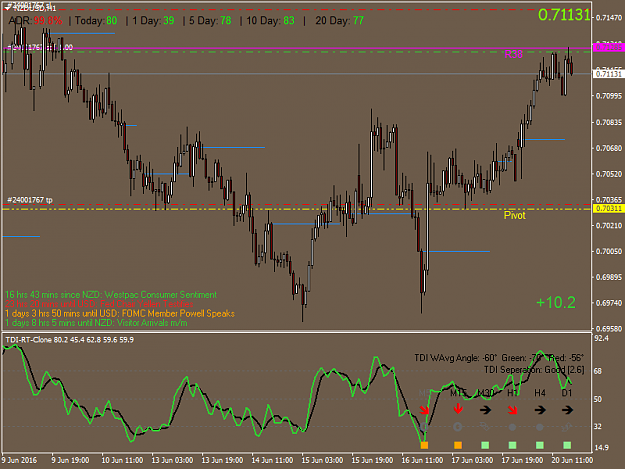Click the magenta R38 level label
The height and width of the screenshot is (469, 625).
coord(514,54)
